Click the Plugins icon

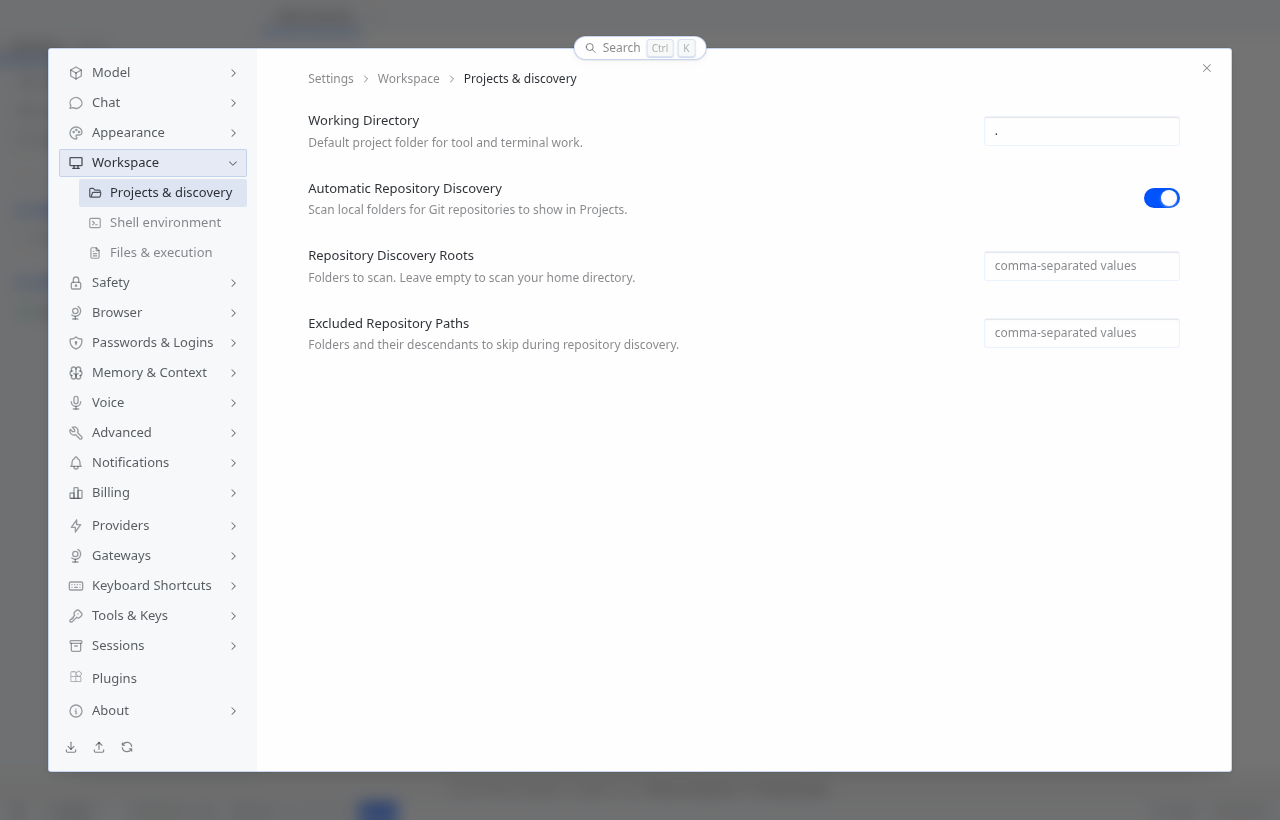(76, 678)
